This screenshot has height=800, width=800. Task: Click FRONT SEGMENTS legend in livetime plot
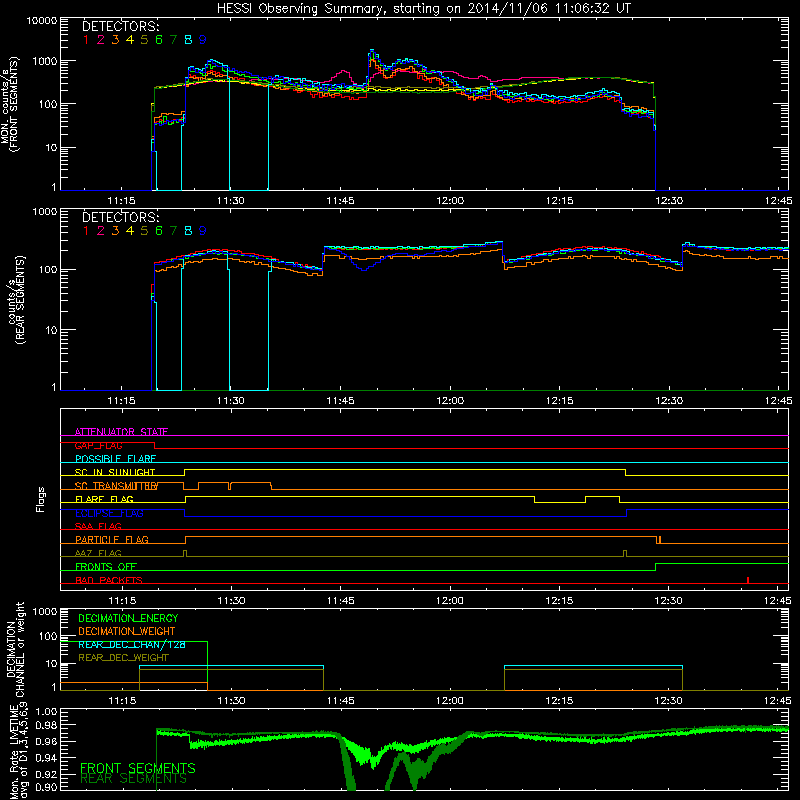click(x=138, y=768)
